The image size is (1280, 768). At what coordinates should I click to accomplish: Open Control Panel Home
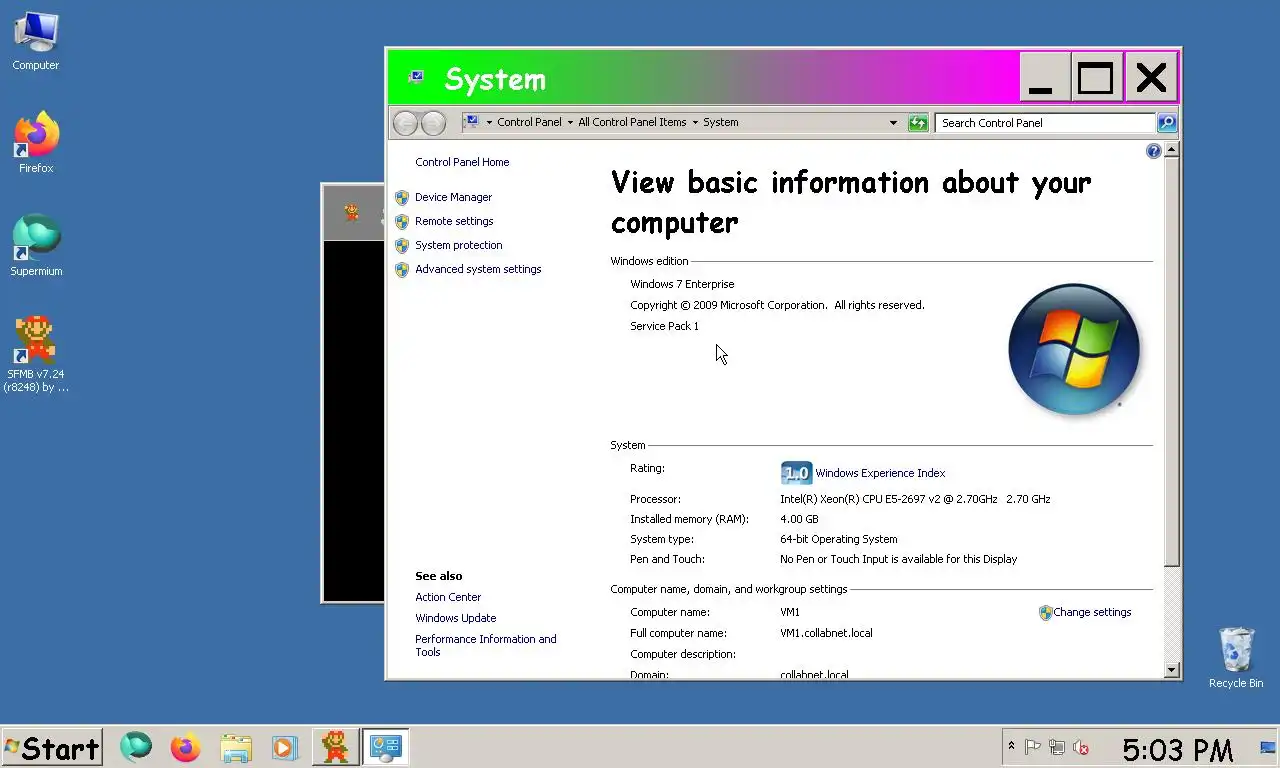[462, 162]
